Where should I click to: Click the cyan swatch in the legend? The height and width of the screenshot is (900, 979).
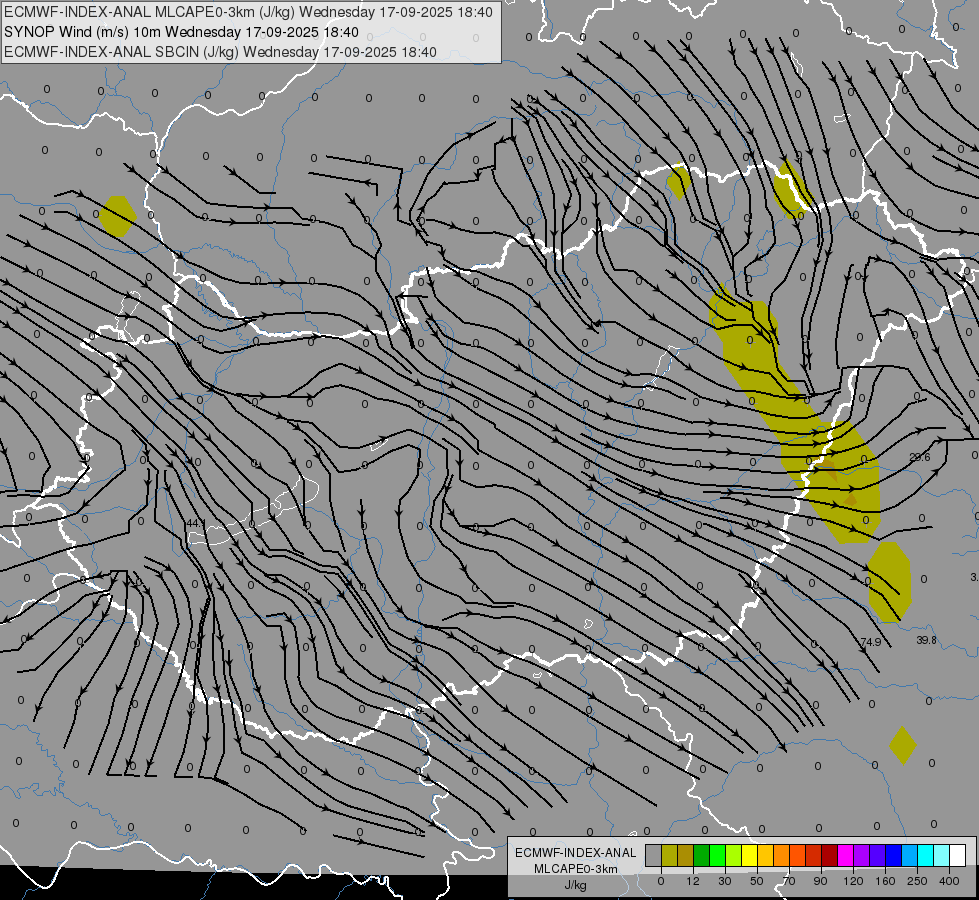coord(925,855)
